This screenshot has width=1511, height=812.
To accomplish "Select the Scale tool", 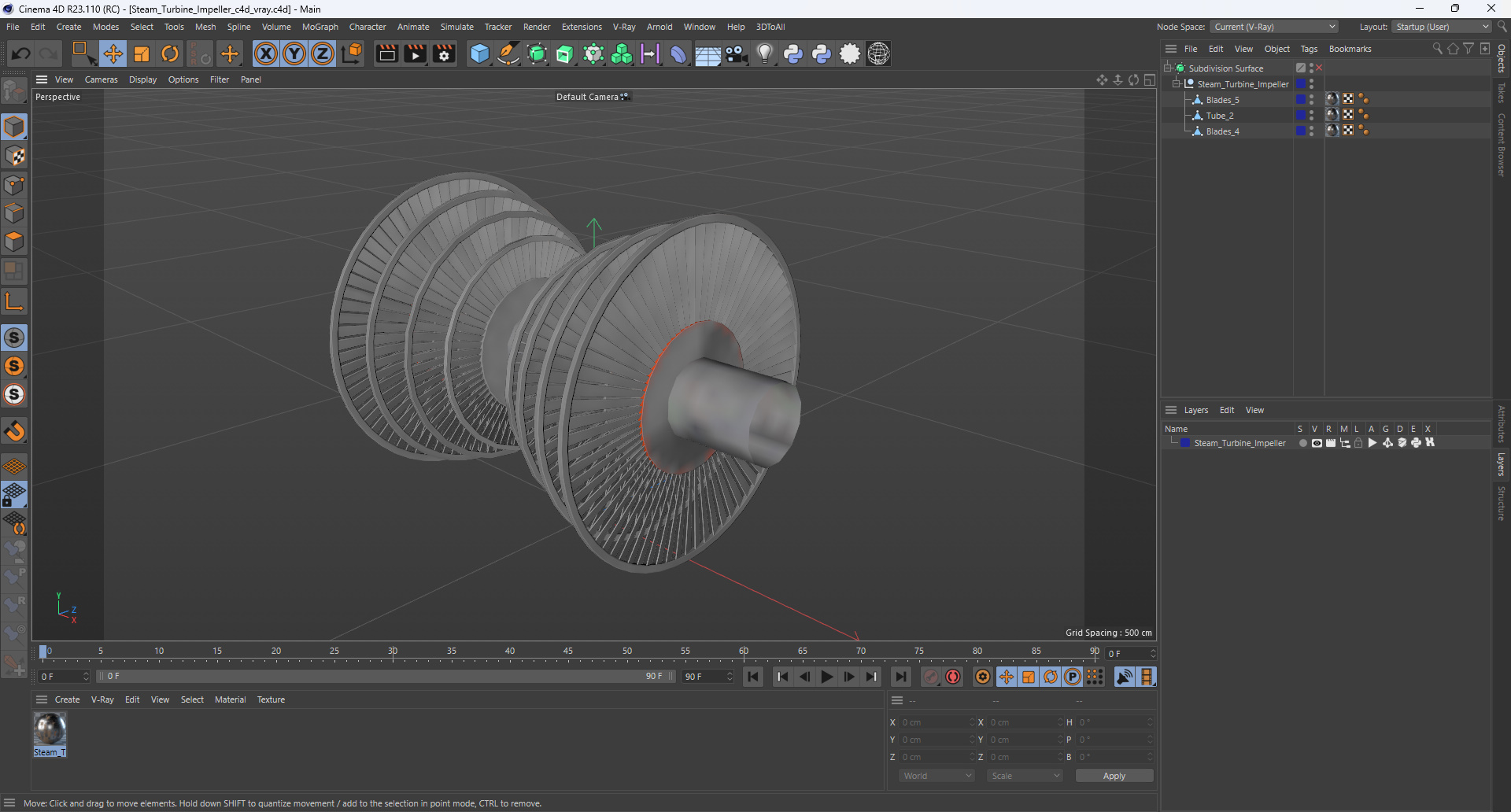I will [x=142, y=54].
